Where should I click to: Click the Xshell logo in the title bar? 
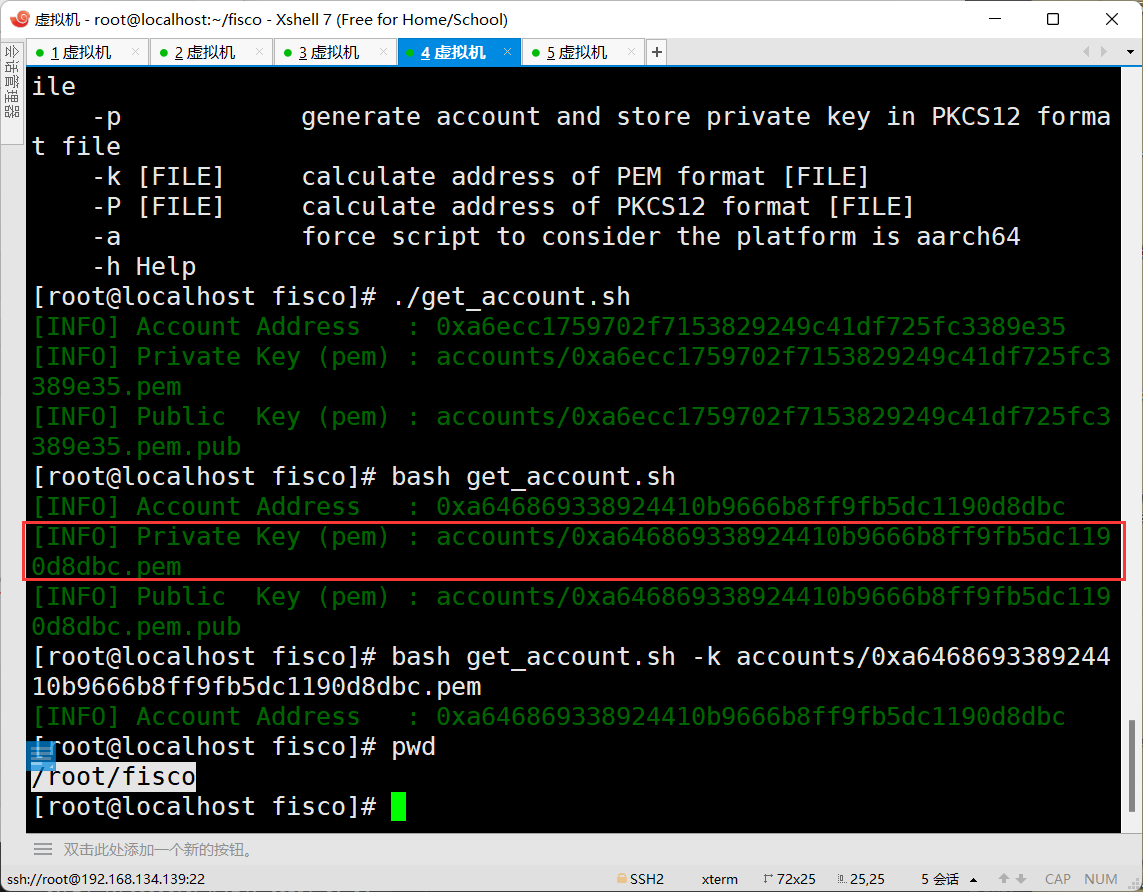[20, 19]
